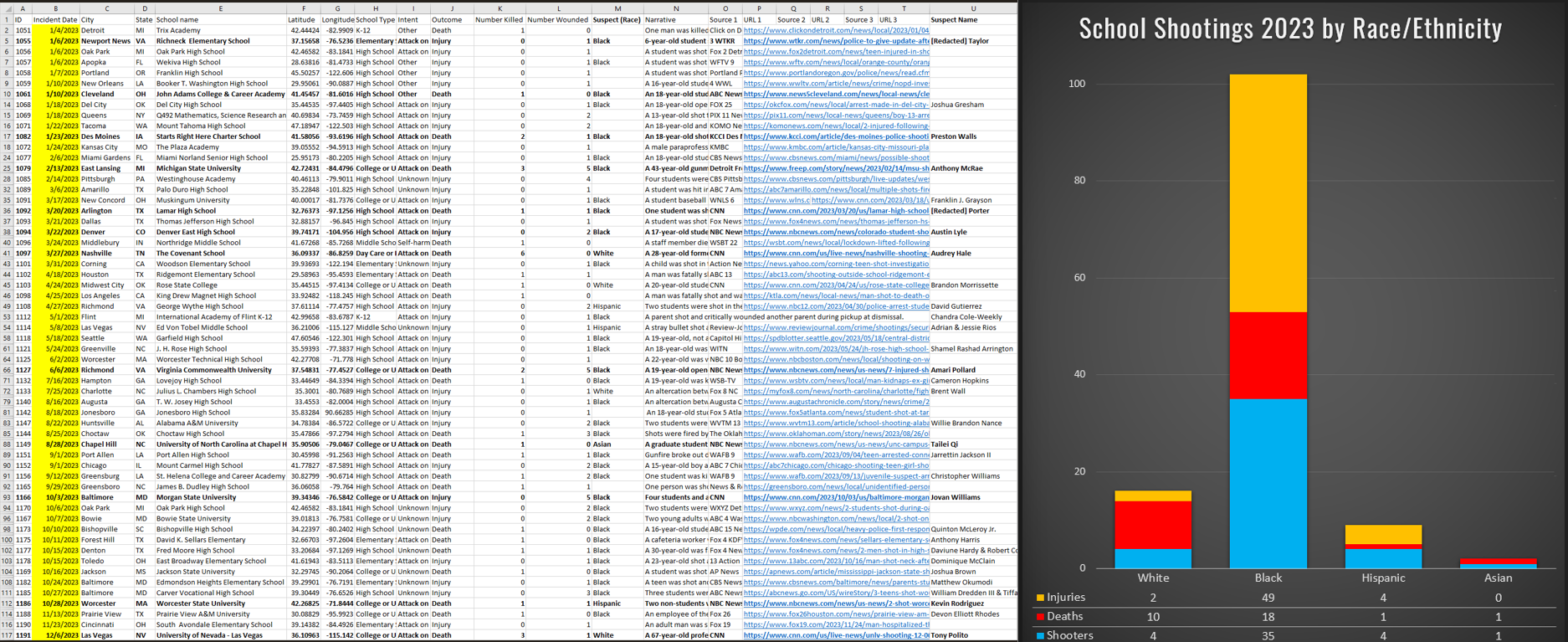Open the kcci.com Des Moines shooting link
This screenshot has width=1568, height=642.
click(x=836, y=136)
